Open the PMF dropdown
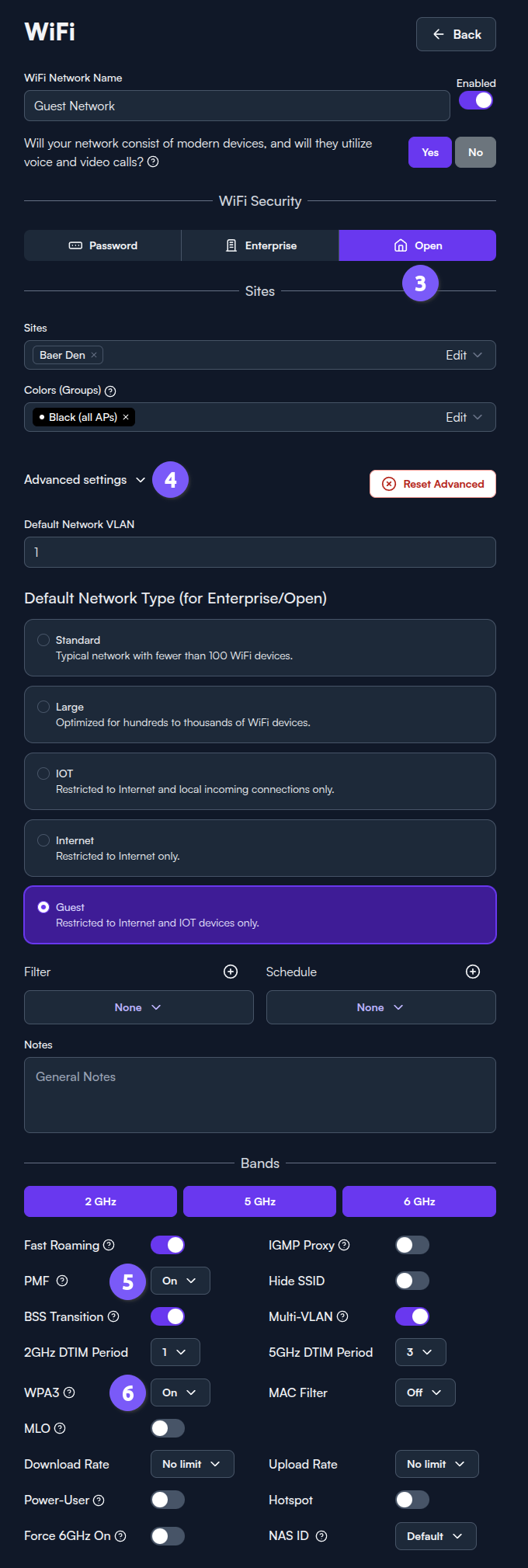 [180, 1281]
